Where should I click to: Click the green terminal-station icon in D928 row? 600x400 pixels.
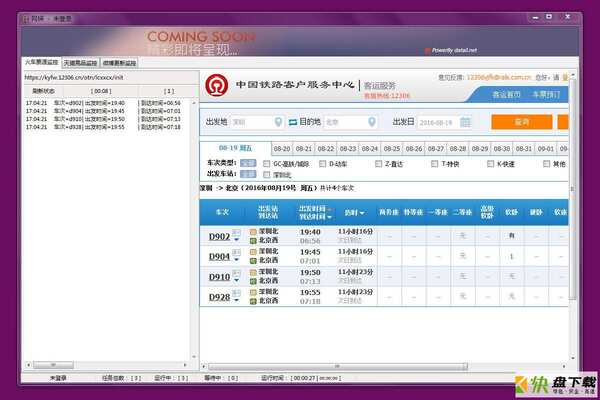click(253, 301)
